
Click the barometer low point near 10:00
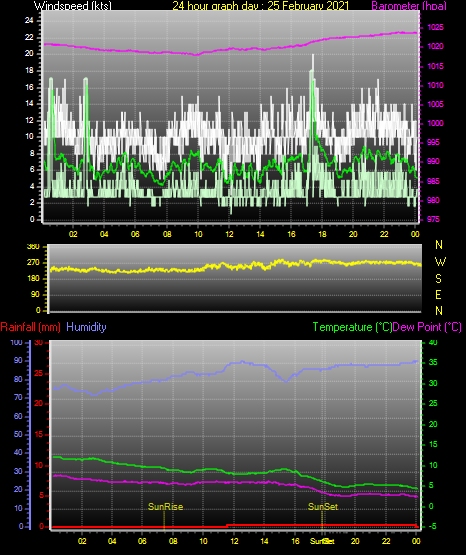pyautogui.click(x=197, y=55)
